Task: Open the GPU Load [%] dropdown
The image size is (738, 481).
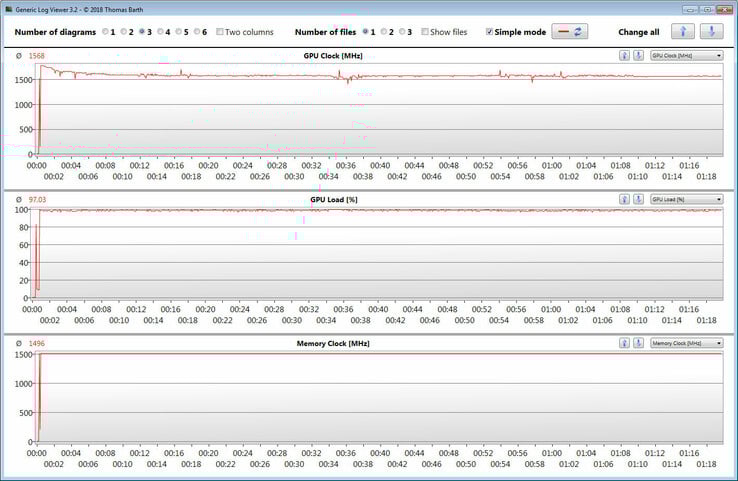Action: tap(687, 199)
